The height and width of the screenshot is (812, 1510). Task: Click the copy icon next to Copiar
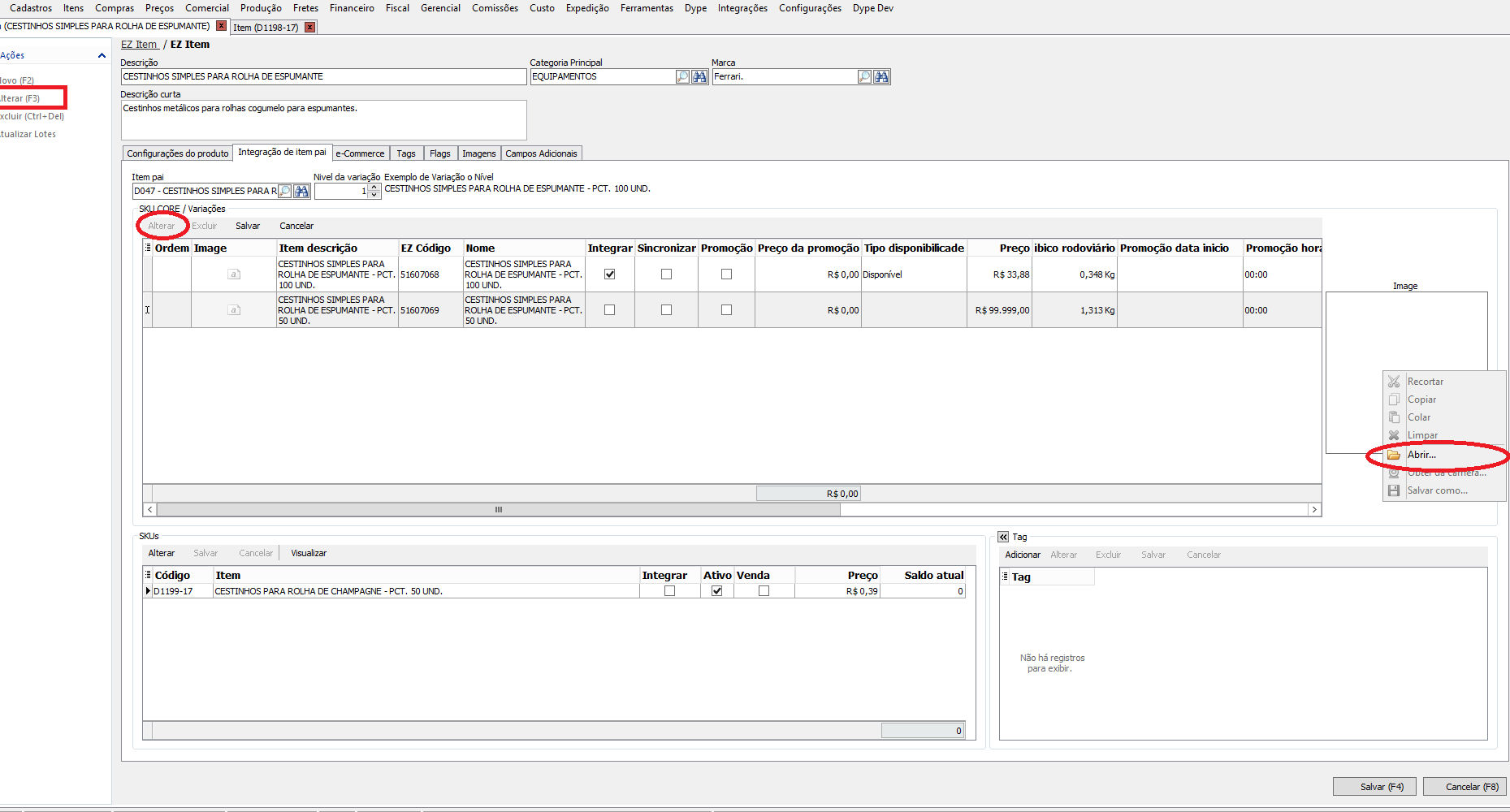click(x=1394, y=400)
